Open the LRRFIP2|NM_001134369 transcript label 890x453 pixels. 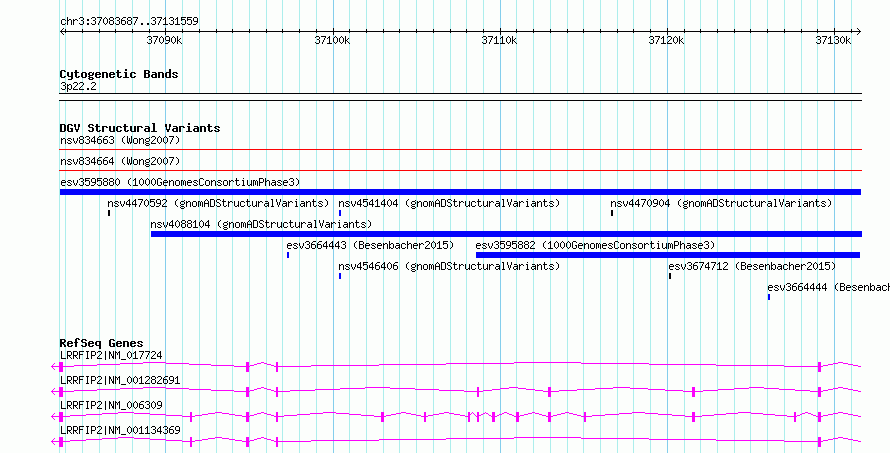pyautogui.click(x=120, y=430)
